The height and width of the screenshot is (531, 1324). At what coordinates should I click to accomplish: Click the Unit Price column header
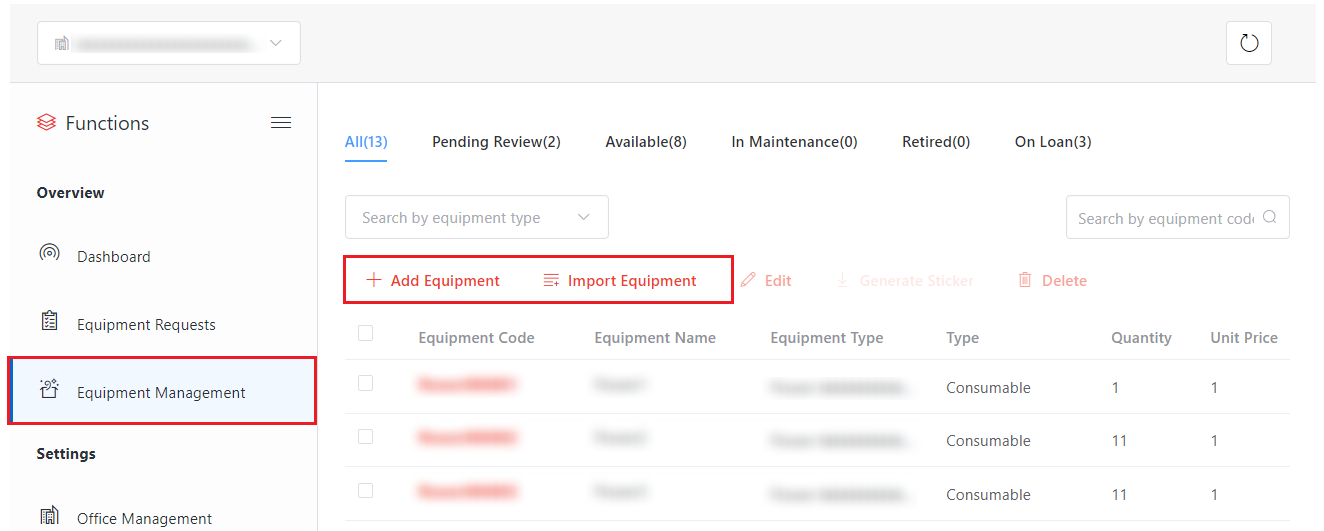pos(1244,338)
